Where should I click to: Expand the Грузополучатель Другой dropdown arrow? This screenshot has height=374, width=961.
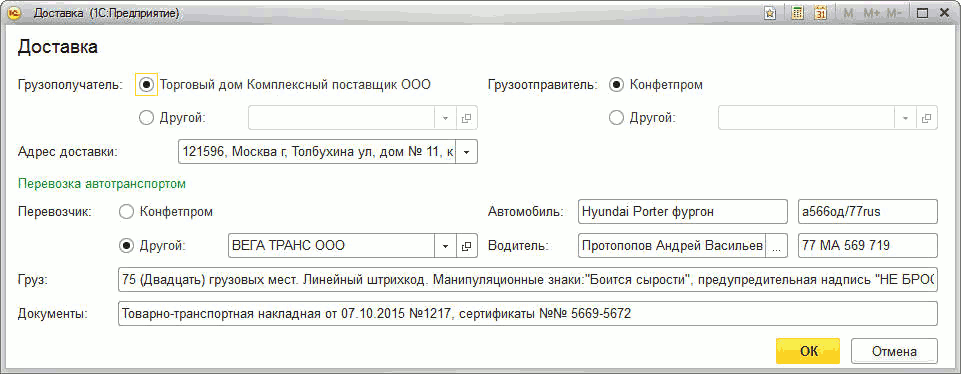(x=446, y=118)
